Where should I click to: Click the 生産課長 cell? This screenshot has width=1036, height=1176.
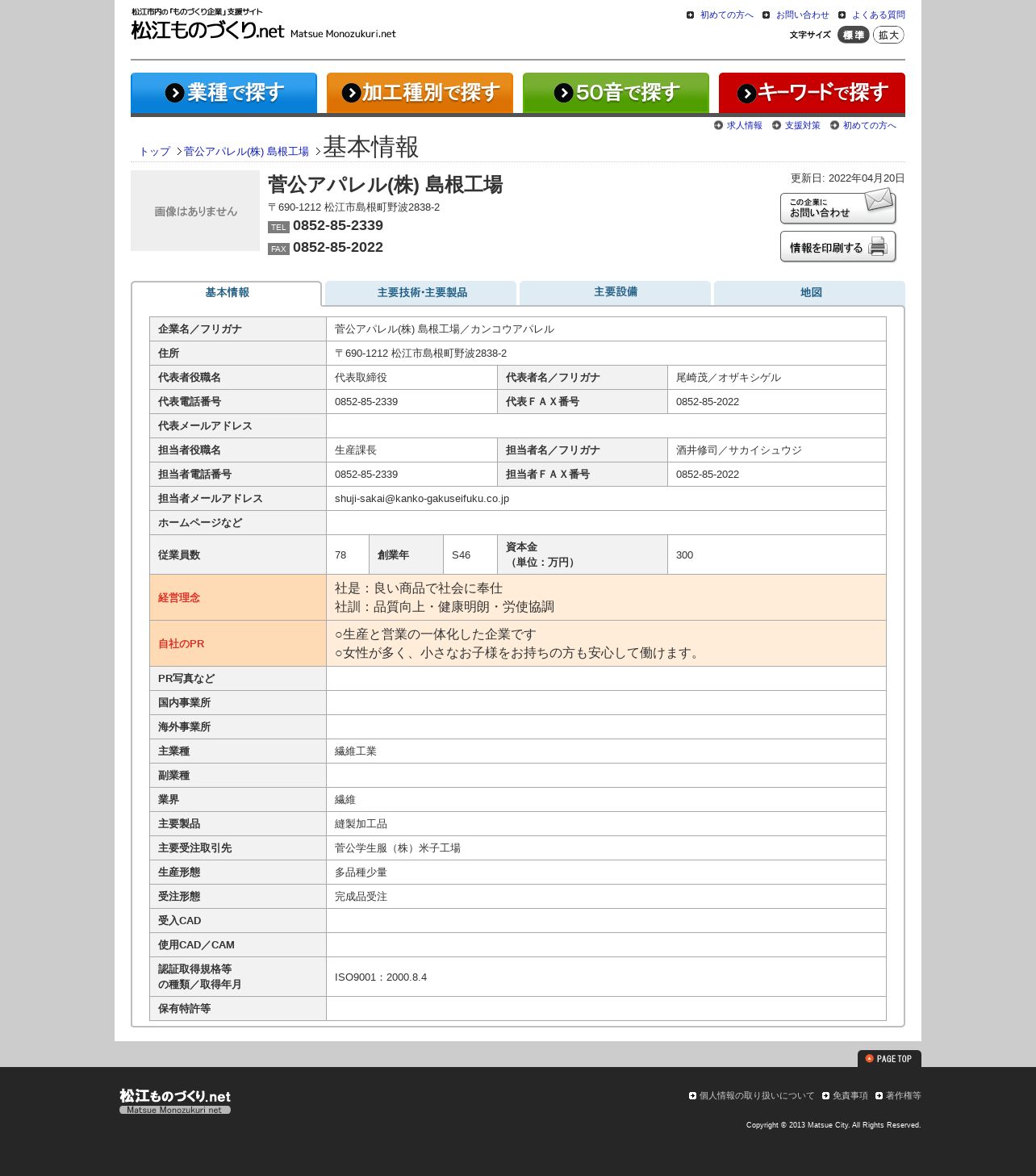411,450
